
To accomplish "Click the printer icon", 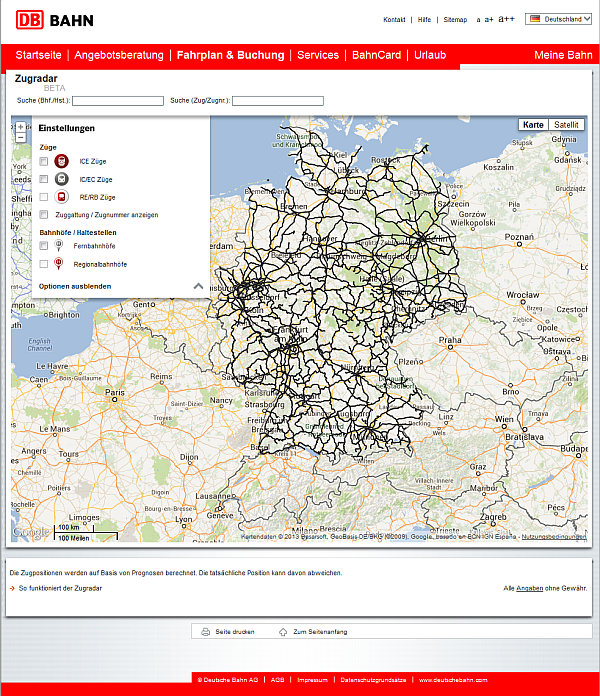I will pos(205,632).
